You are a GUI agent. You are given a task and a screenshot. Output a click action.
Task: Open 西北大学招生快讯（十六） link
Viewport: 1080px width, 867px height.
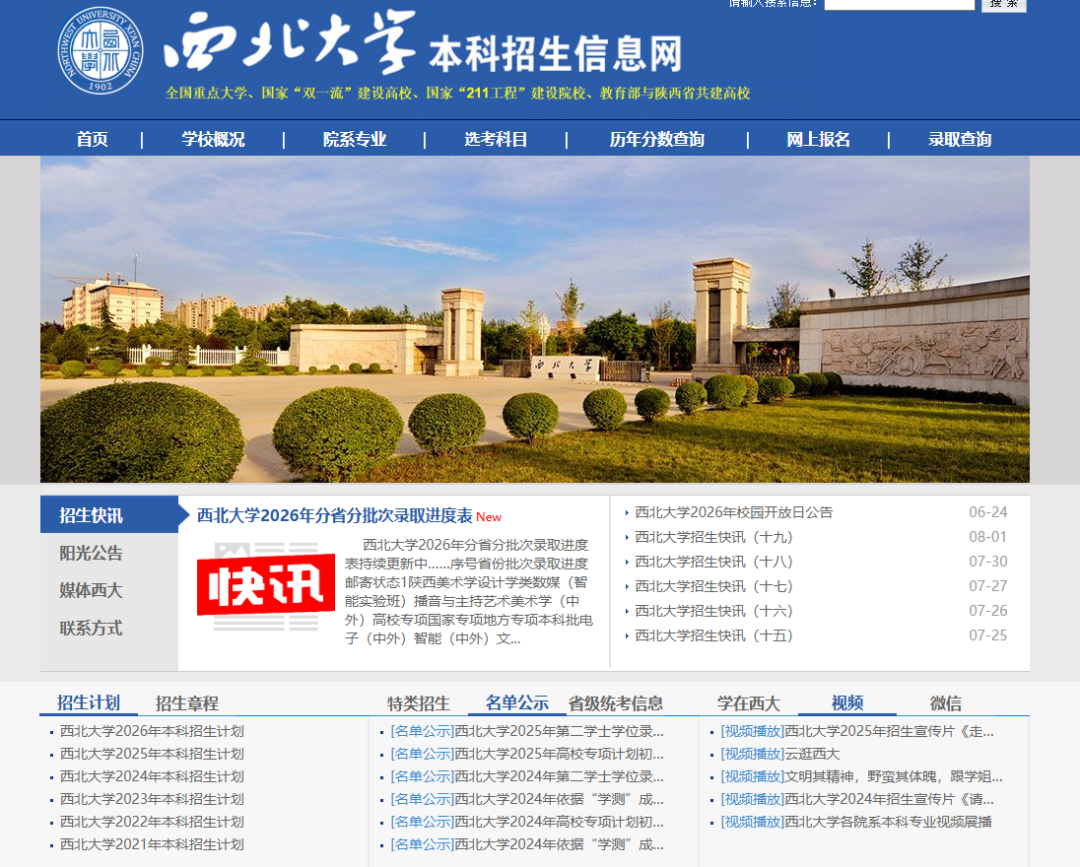[x=714, y=611]
